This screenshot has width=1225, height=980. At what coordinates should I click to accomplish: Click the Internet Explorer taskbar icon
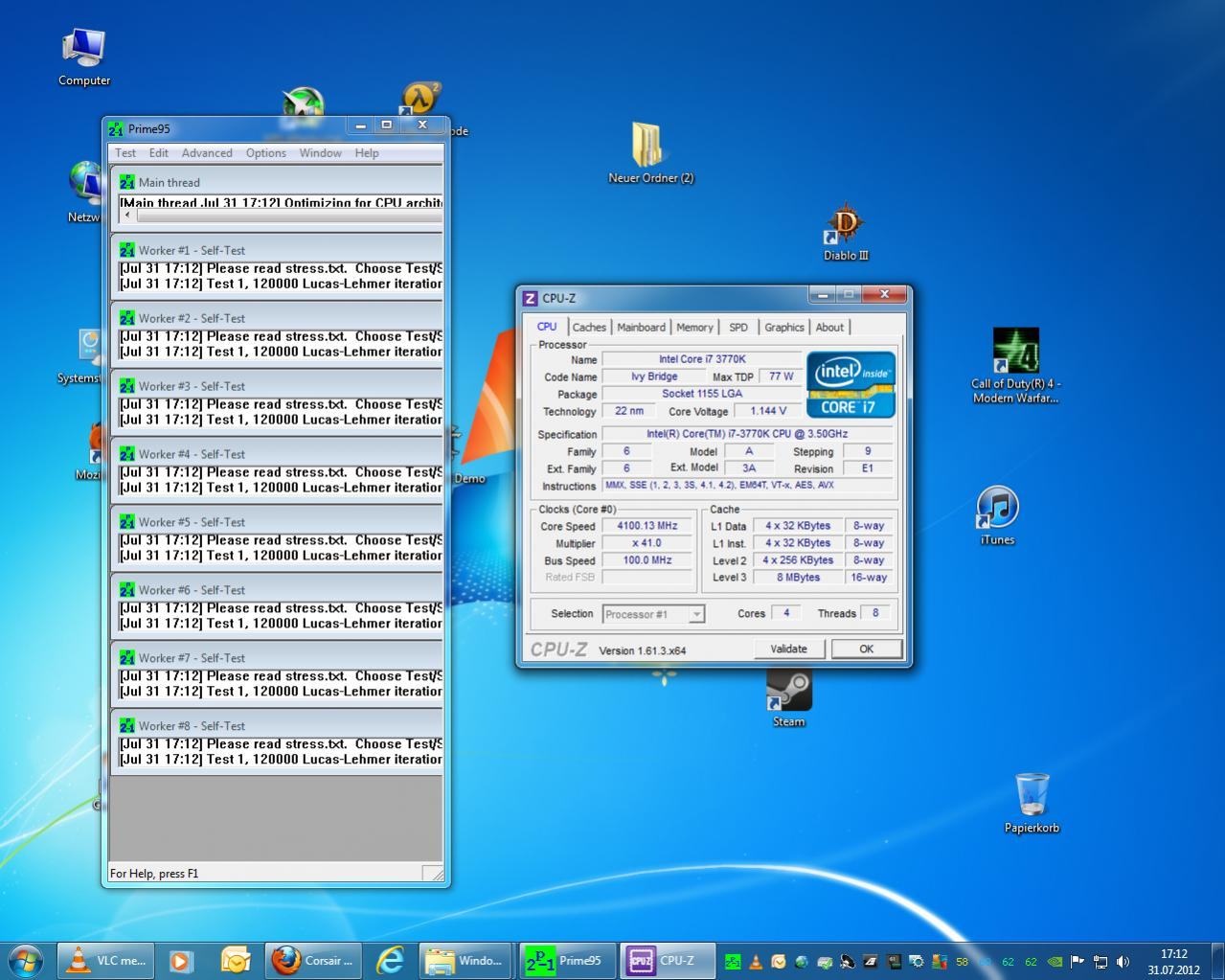pos(390,960)
